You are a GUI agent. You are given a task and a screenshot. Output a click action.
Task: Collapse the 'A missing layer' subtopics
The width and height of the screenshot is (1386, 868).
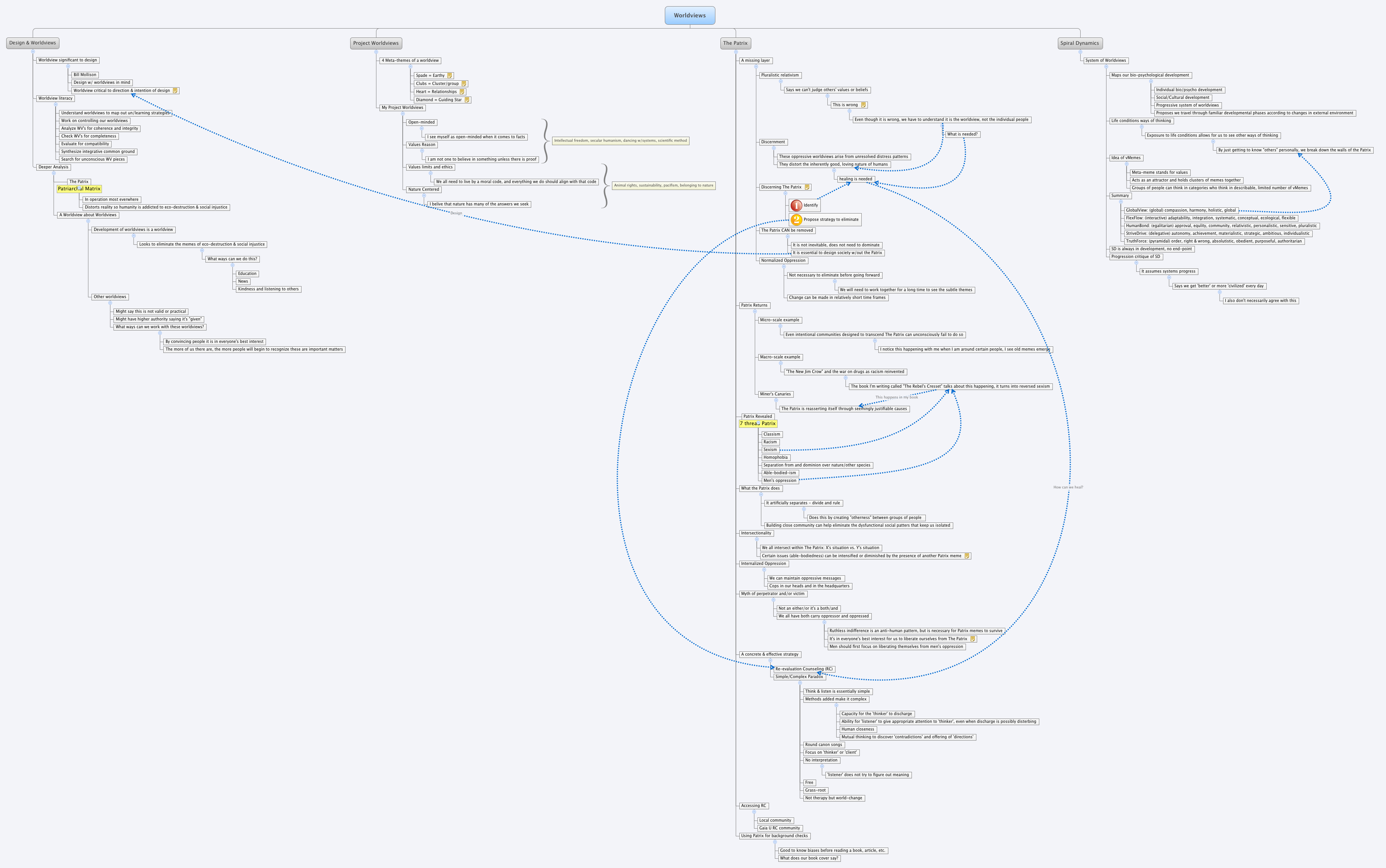[x=756, y=66]
